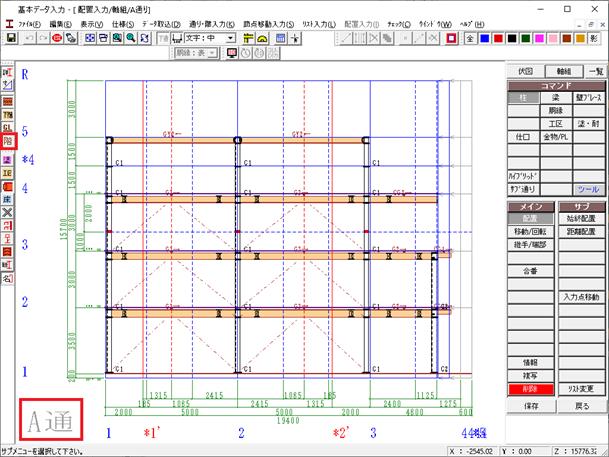The image size is (609, 457).
Task: Switch to the 伏図 tab
Action: [x=525, y=71]
